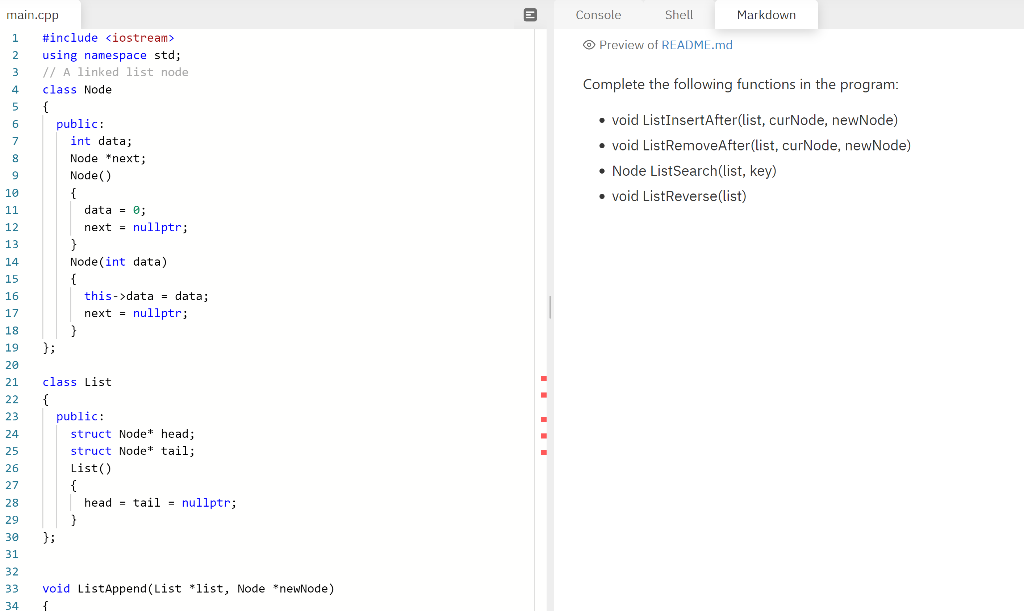Click the nullptr keyword on line 12
Image resolution: width=1024 pixels, height=611 pixels.
pyautogui.click(x=157, y=227)
